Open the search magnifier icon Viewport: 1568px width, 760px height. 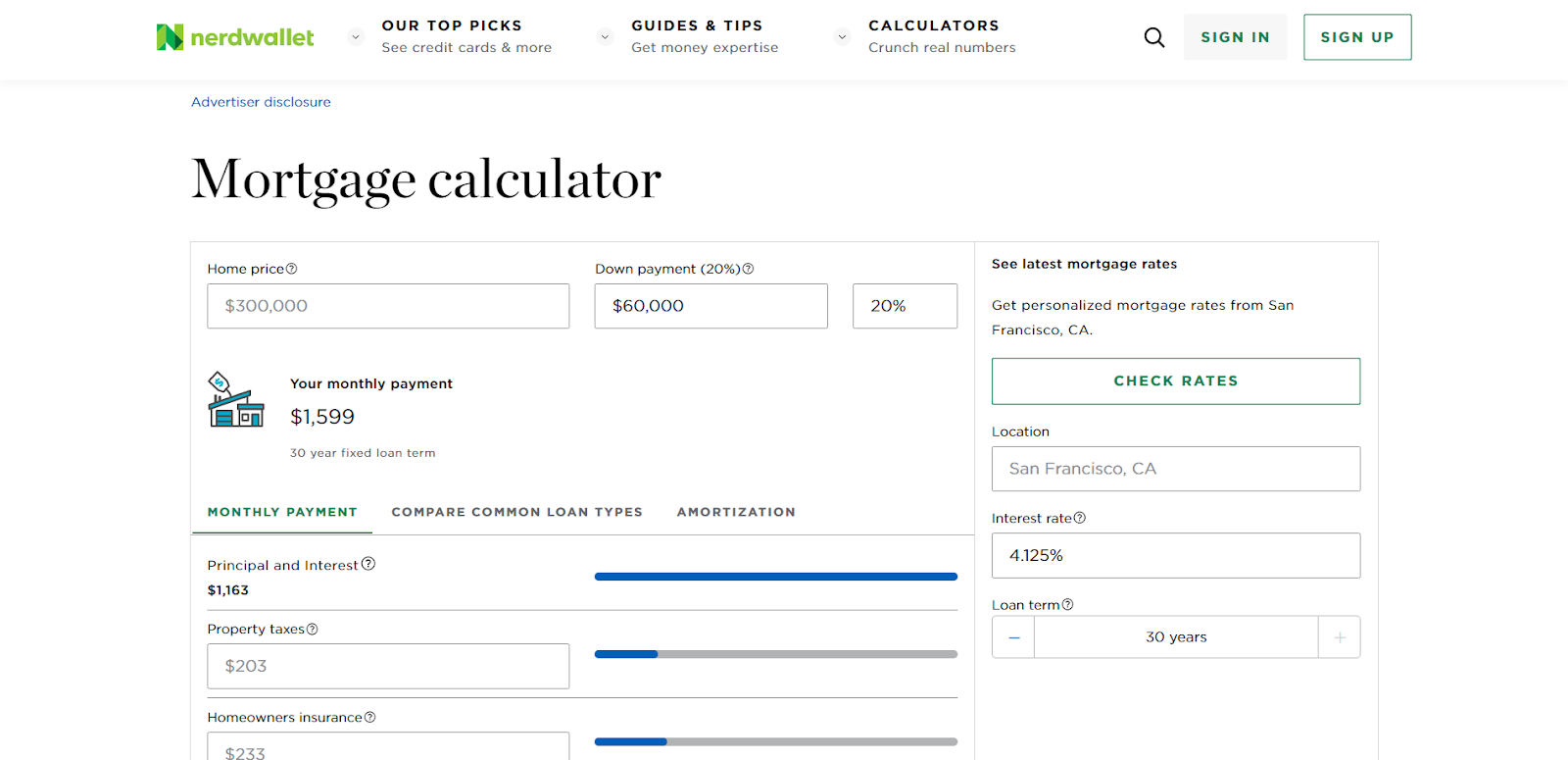coord(1154,37)
